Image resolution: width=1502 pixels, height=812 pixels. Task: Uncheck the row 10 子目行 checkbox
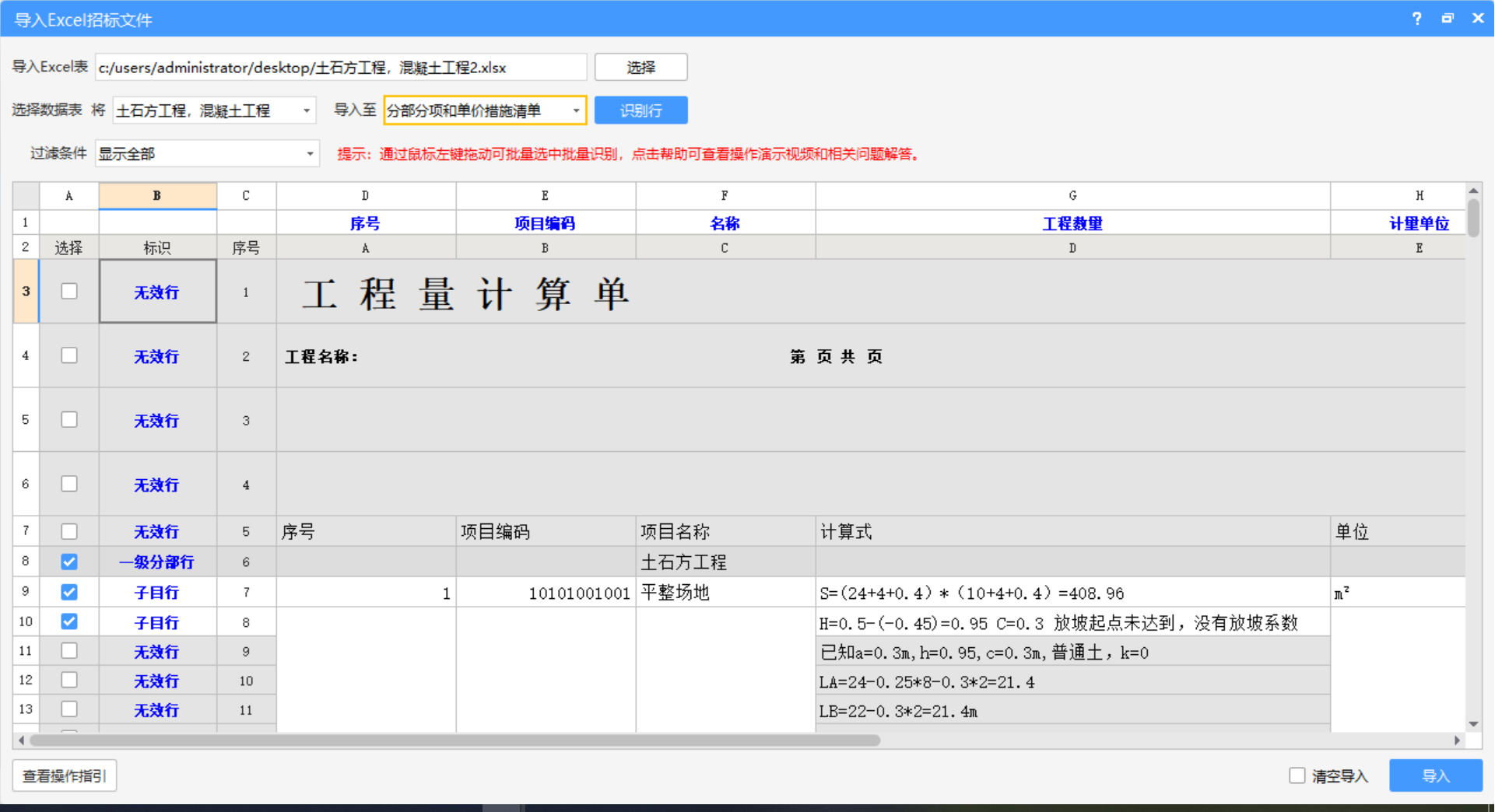coord(69,621)
